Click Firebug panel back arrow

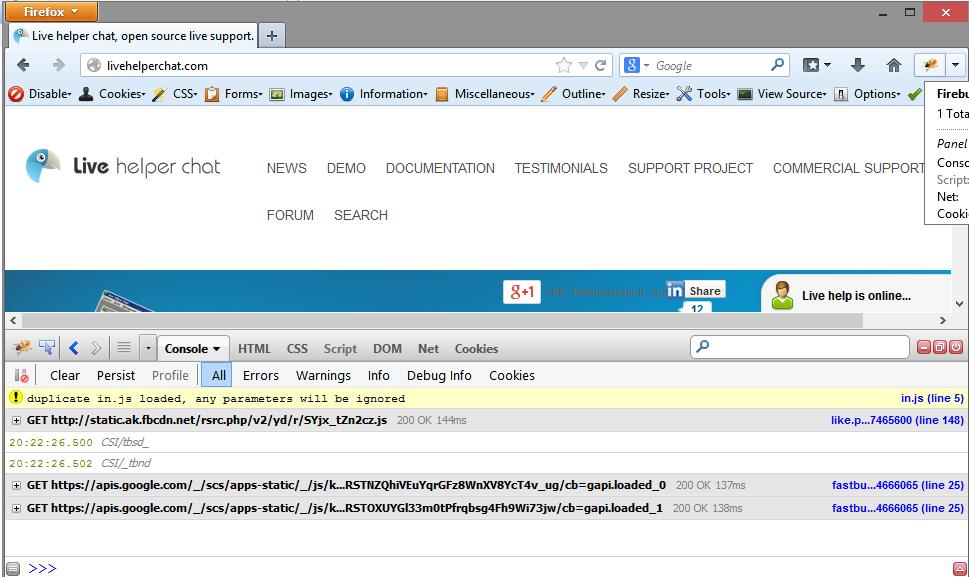coord(74,348)
